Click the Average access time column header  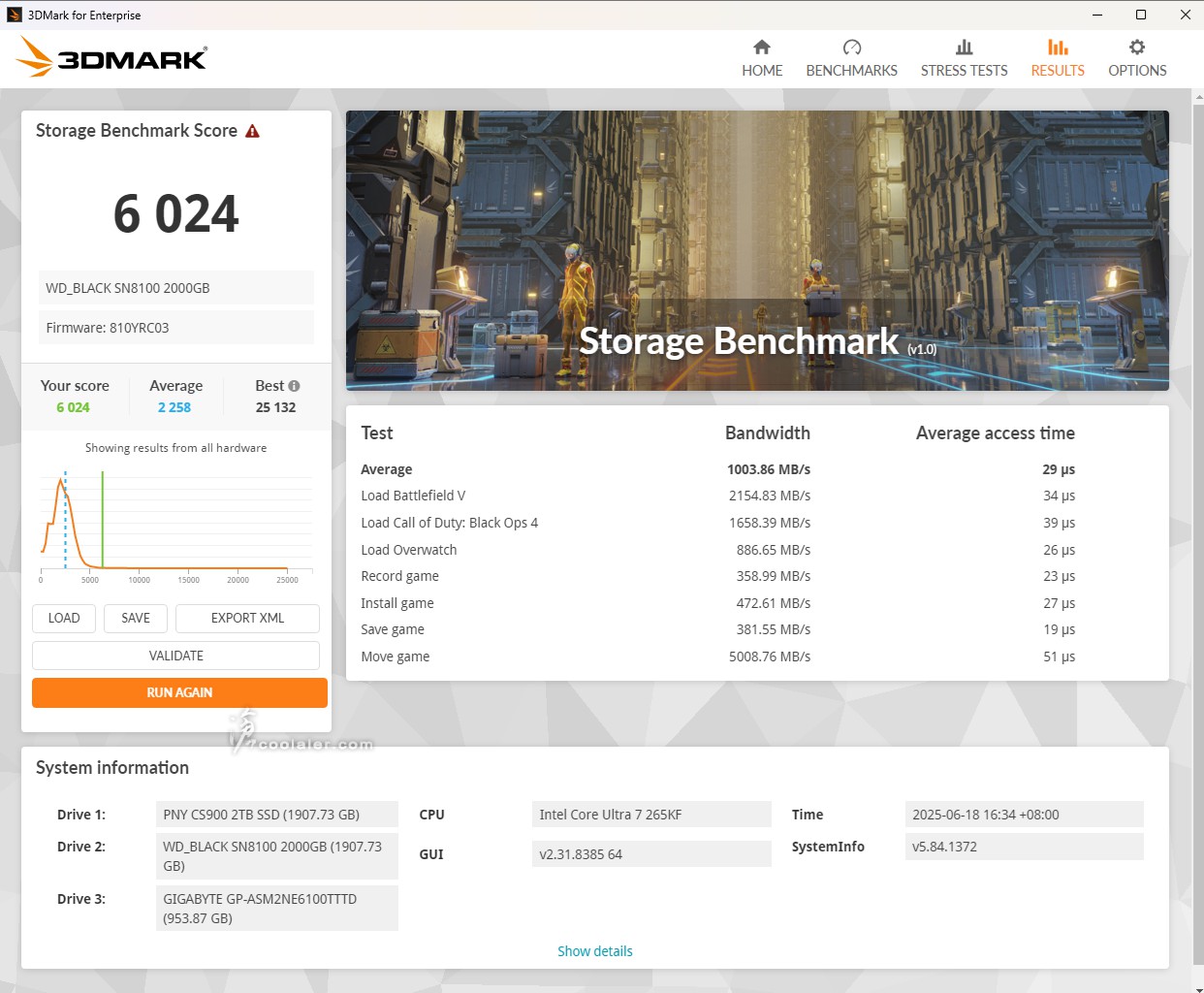996,433
